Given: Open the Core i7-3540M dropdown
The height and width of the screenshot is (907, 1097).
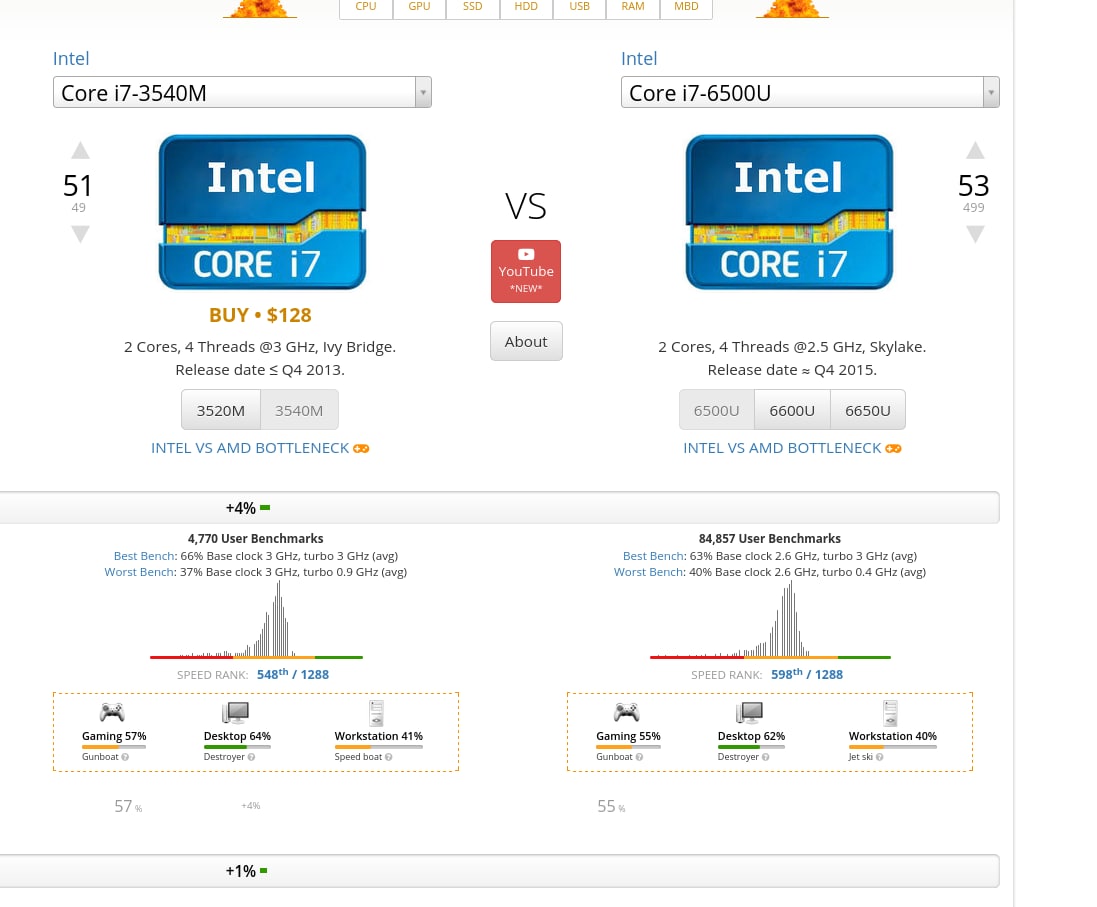Looking at the screenshot, I should pos(242,92).
